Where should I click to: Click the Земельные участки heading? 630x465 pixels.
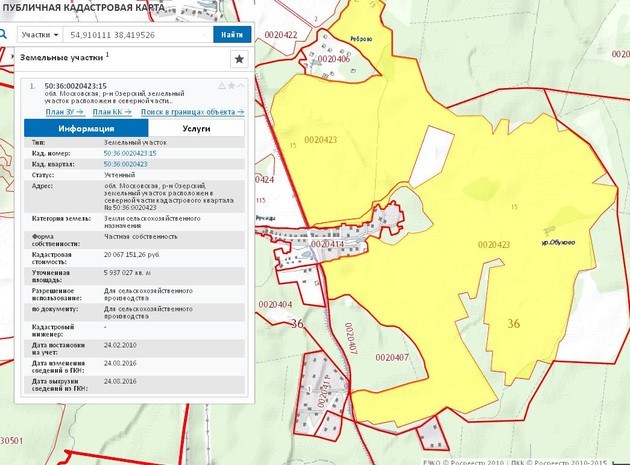click(x=61, y=57)
